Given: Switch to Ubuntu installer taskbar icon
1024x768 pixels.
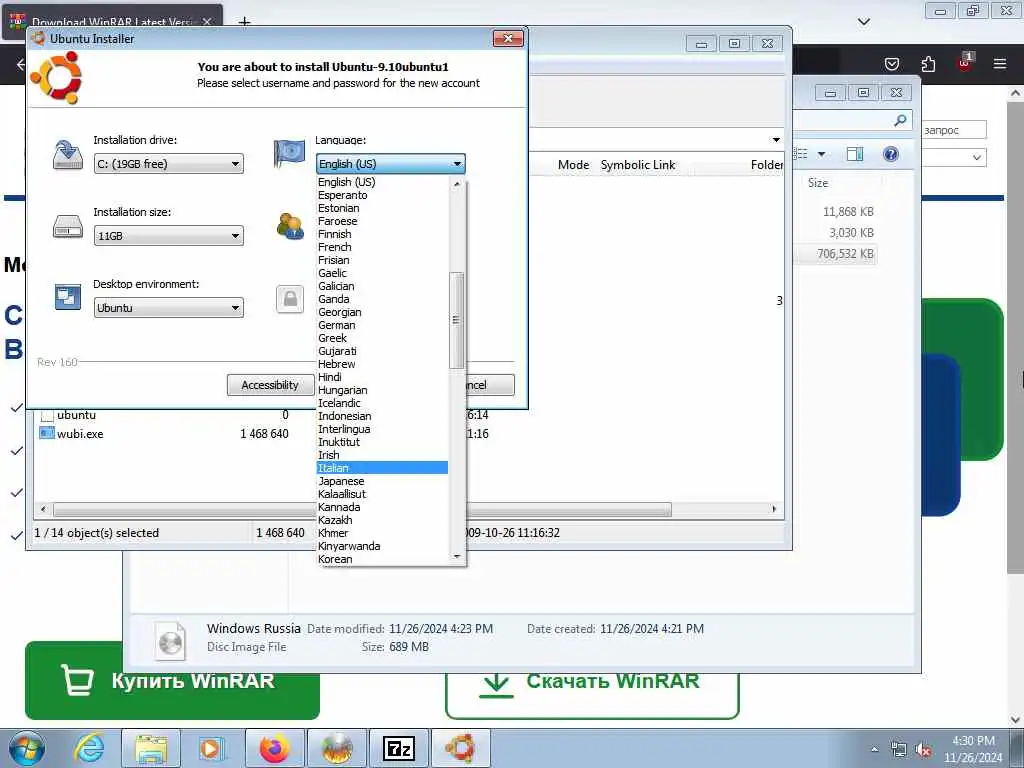Looking at the screenshot, I should click(x=460, y=748).
